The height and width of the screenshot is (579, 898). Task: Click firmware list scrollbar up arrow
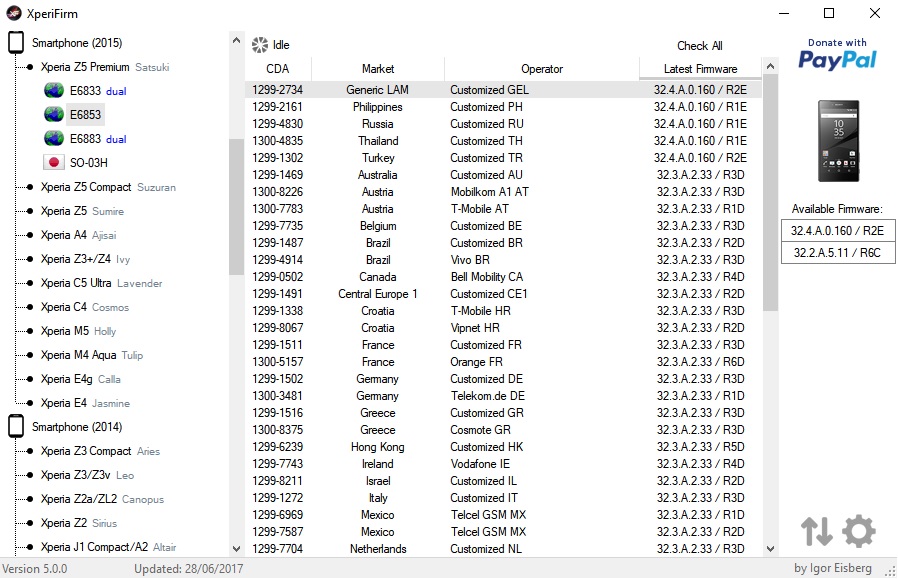[x=771, y=66]
